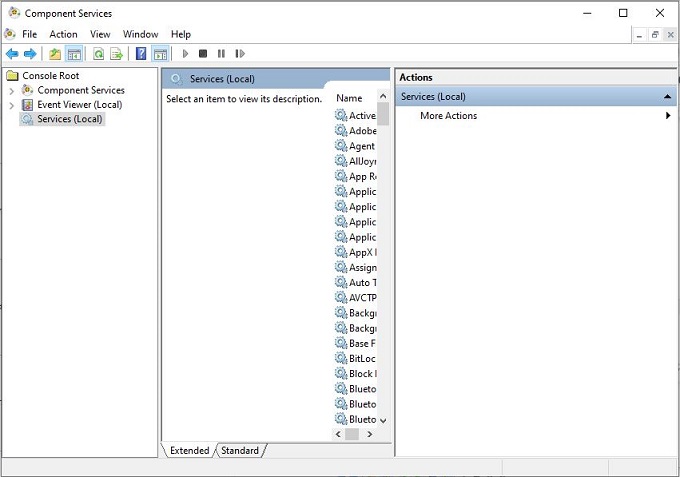Viewport: 680px width, 477px height.
Task: Click the Up one level folder icon
Action: pyautogui.click(x=55, y=54)
